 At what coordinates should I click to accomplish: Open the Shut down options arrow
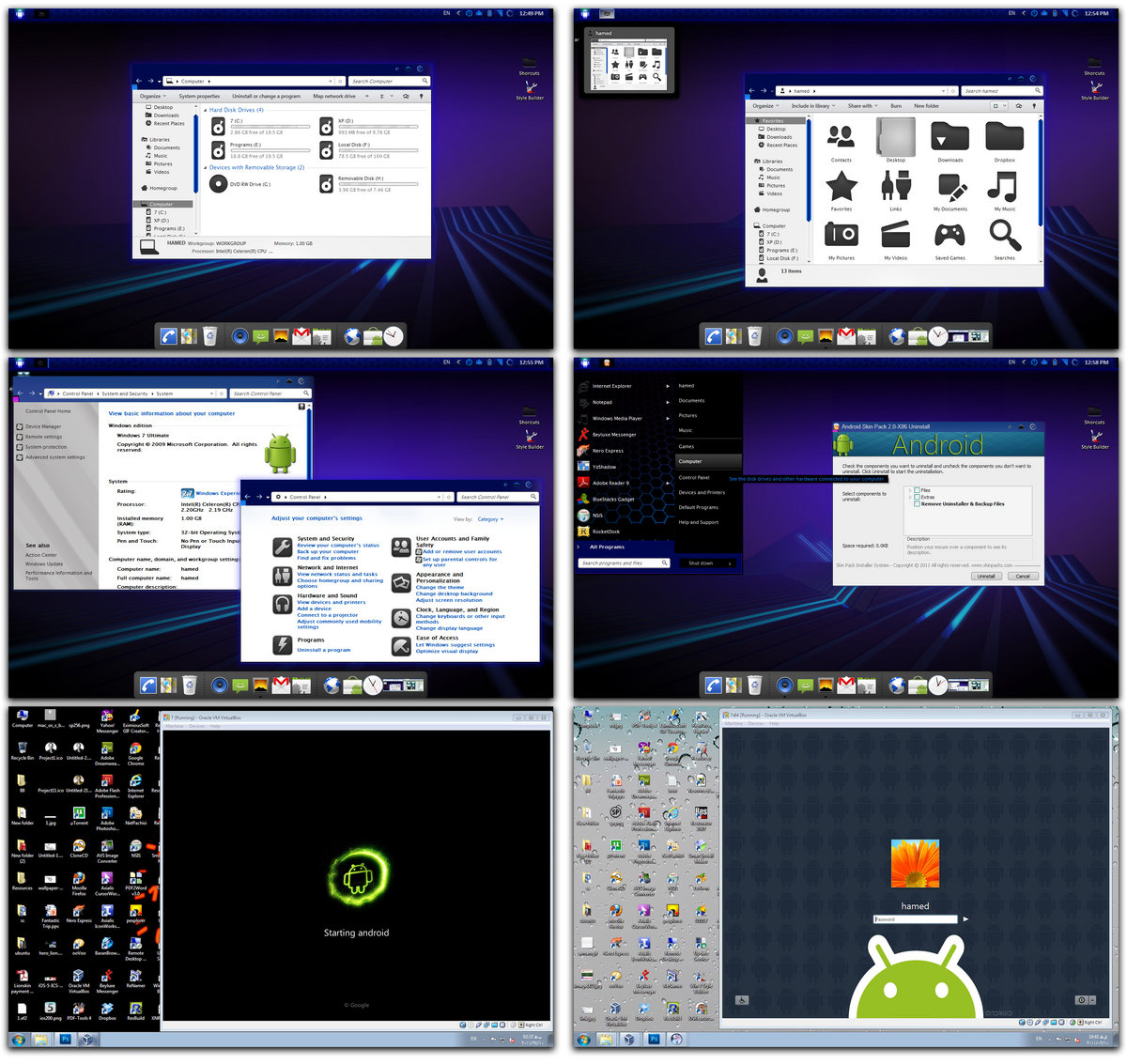tap(730, 563)
